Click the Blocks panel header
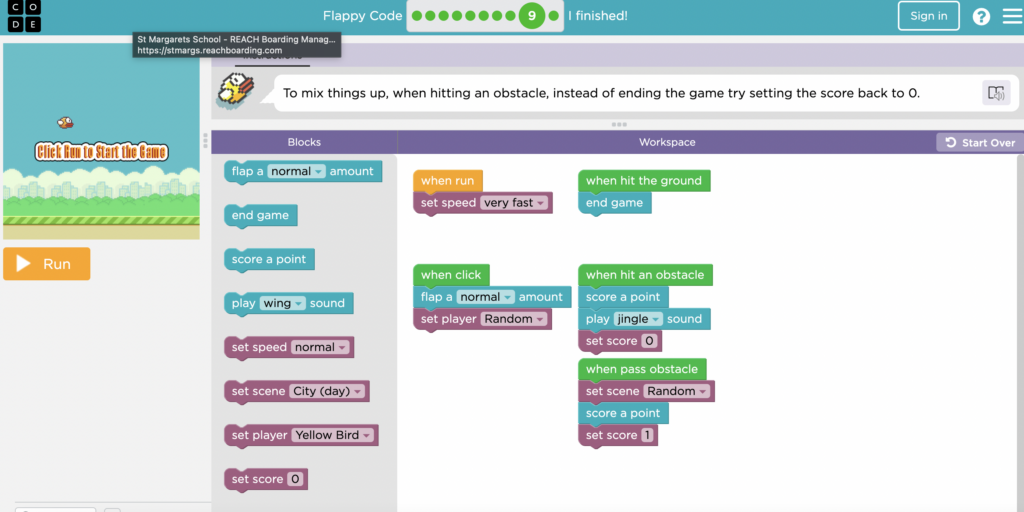 click(x=304, y=142)
